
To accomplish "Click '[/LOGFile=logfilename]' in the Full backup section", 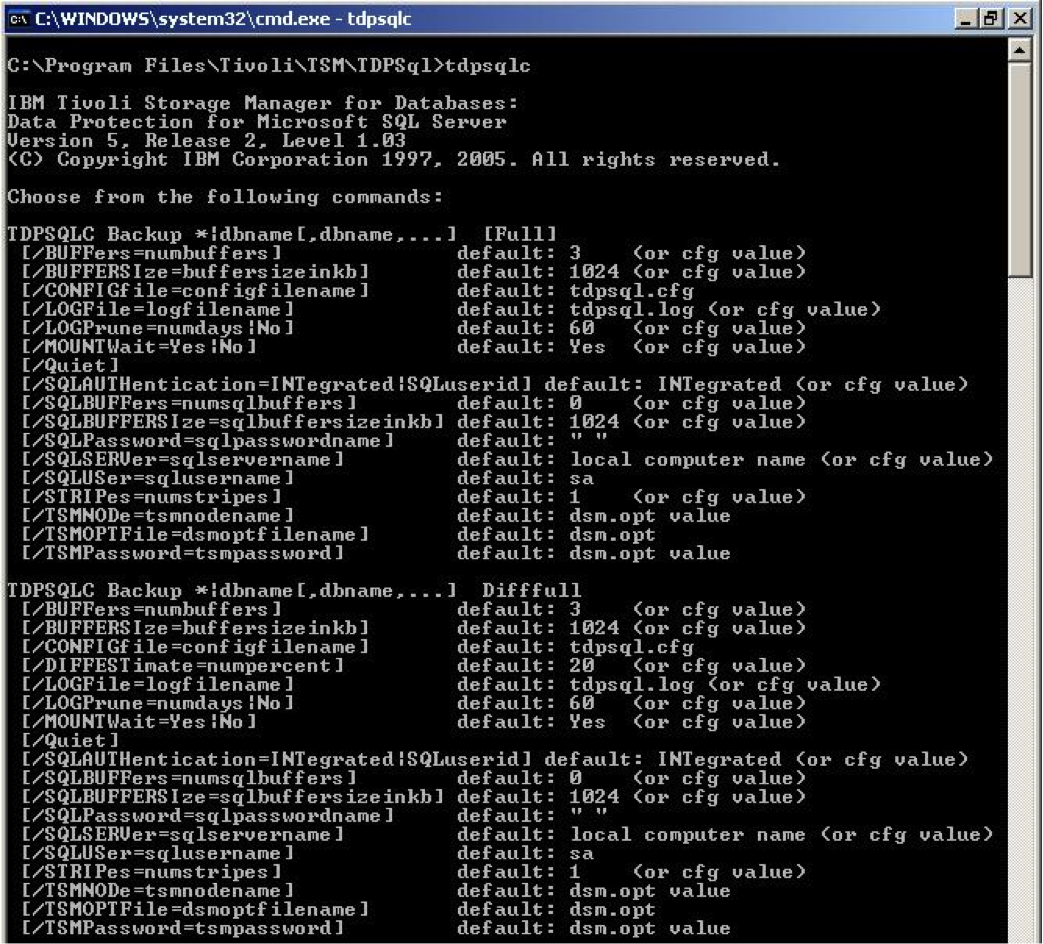I will (158, 309).
